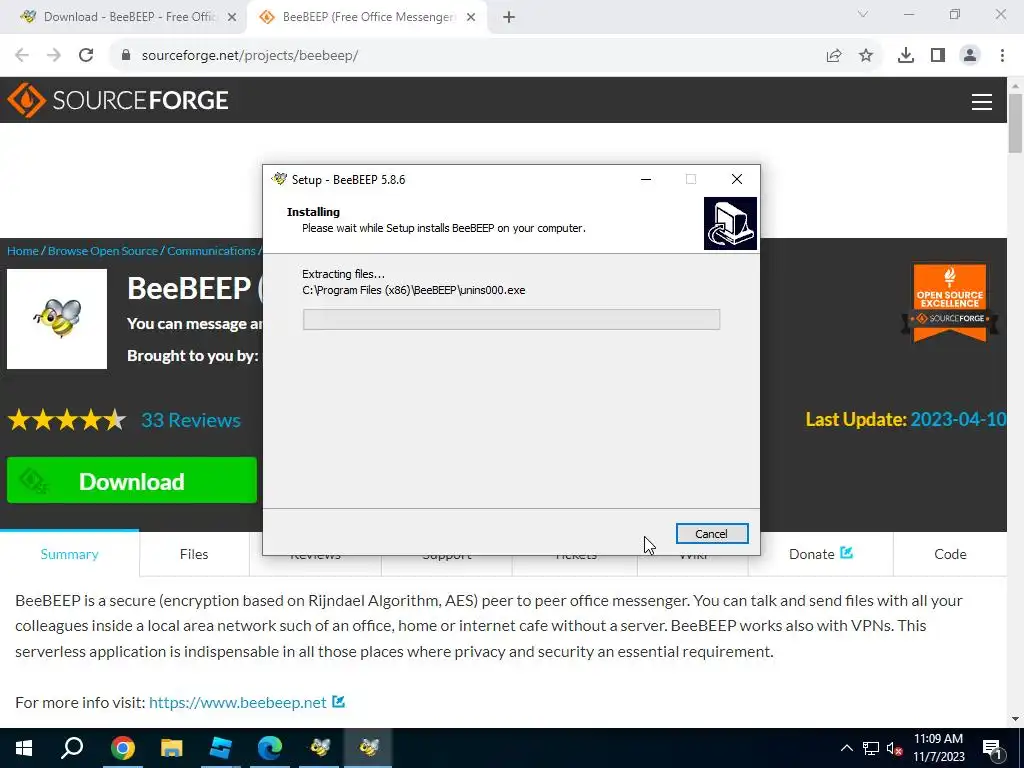Click the green Download button on SourceForge

132,480
